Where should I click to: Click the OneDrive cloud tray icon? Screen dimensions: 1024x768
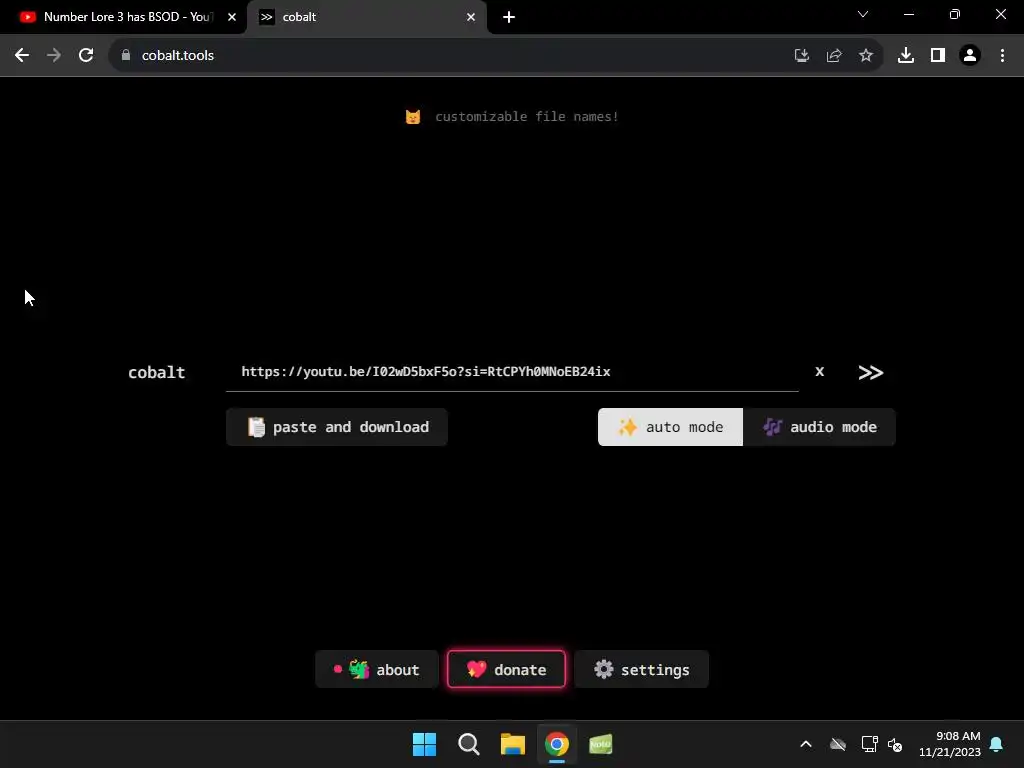coord(838,744)
